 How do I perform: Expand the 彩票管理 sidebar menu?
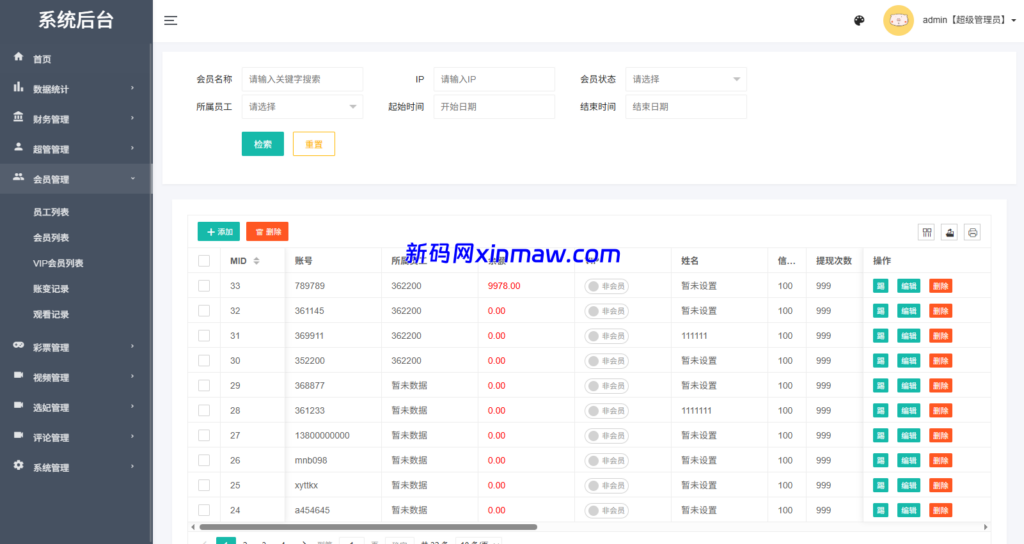point(76,347)
